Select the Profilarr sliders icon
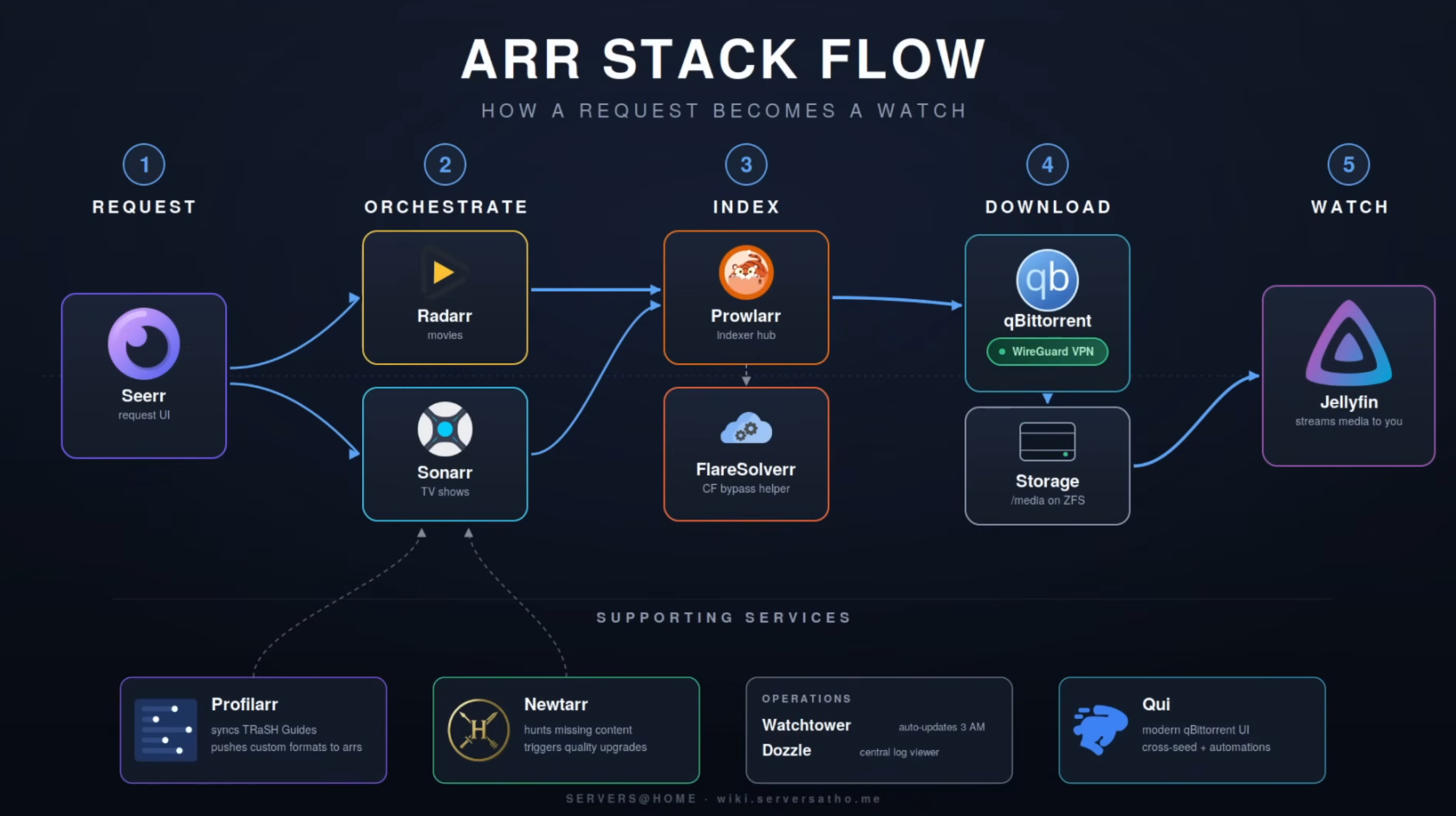This screenshot has width=1456, height=816. point(166,730)
